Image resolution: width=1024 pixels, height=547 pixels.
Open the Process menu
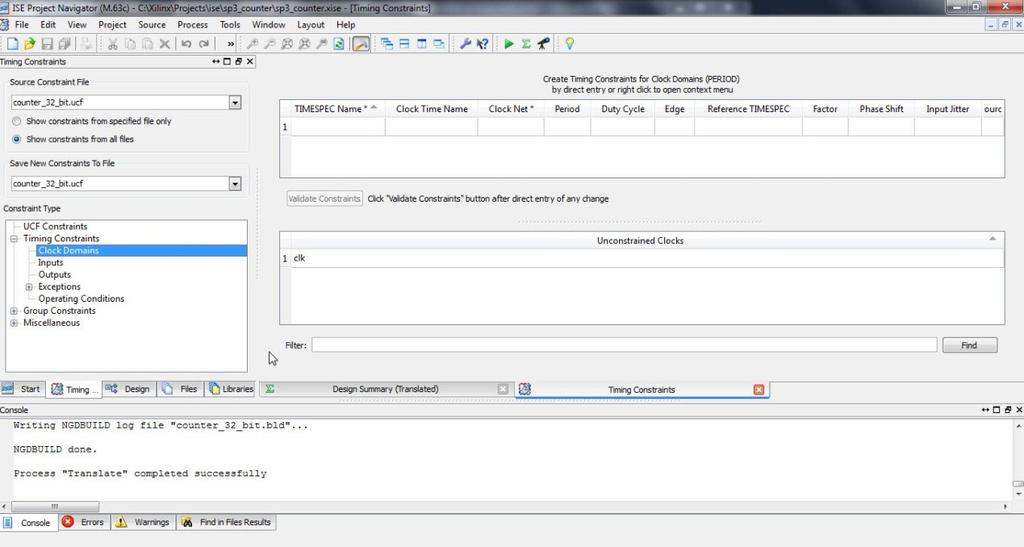click(x=193, y=25)
